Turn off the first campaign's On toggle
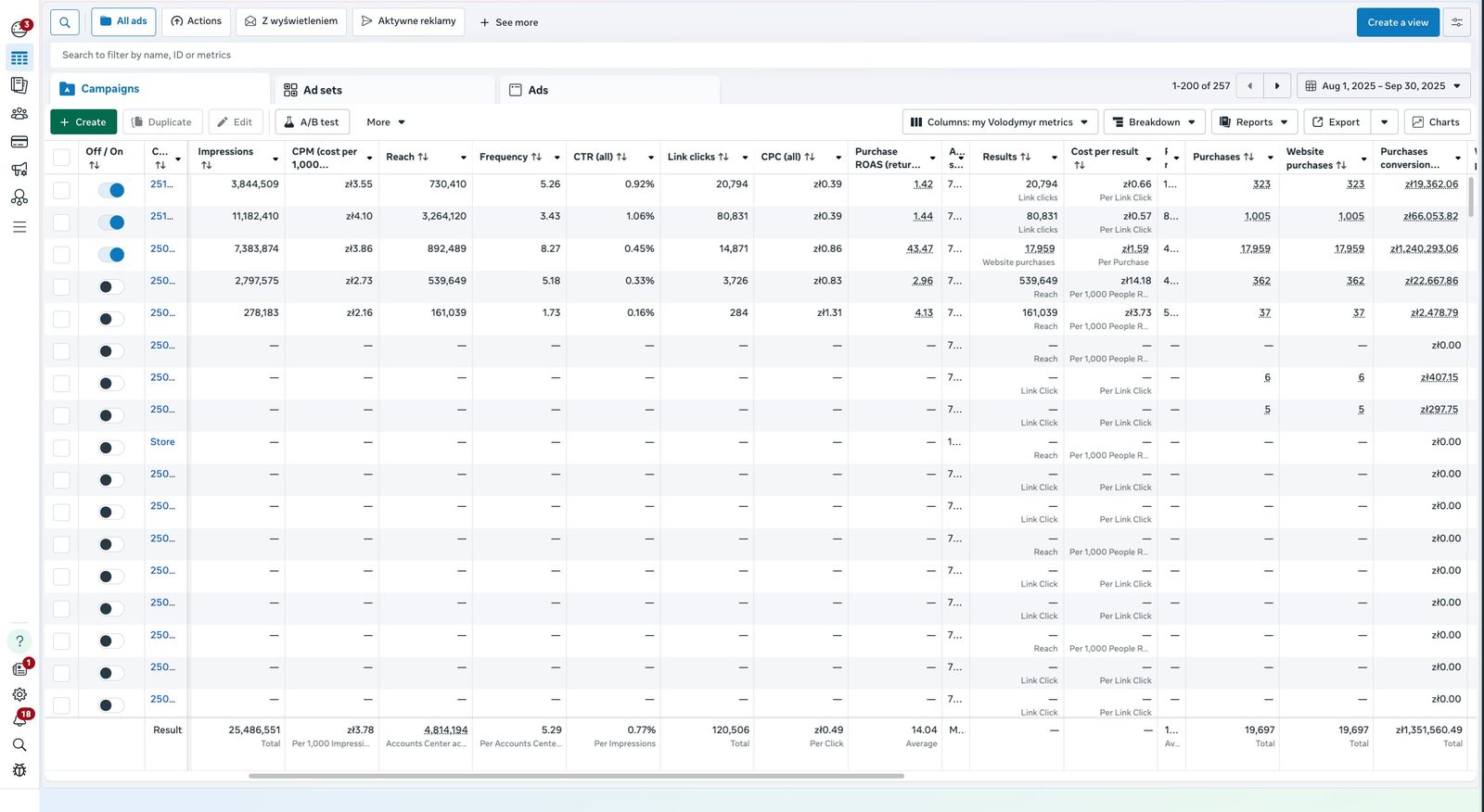Image resolution: width=1484 pixels, height=812 pixels. tap(111, 190)
